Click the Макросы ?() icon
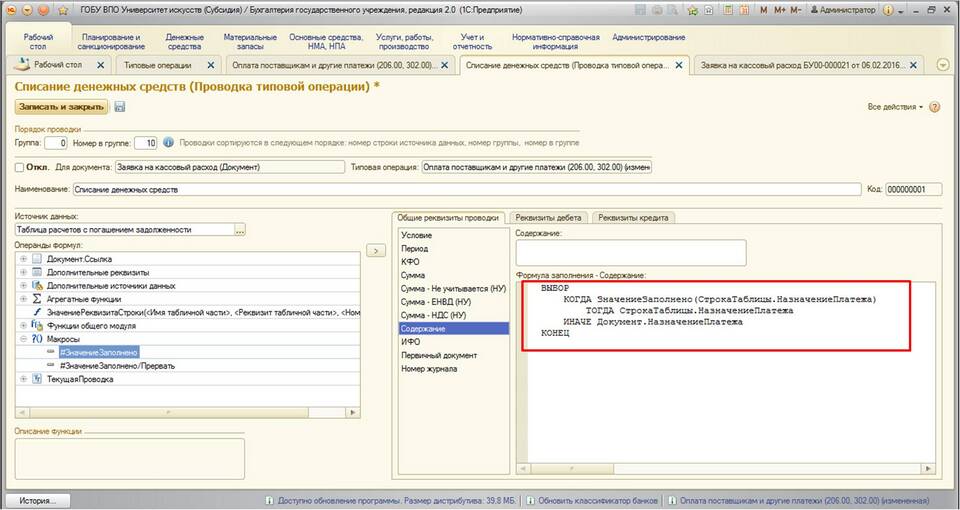Image resolution: width=960 pixels, height=510 pixels. pos(37,339)
